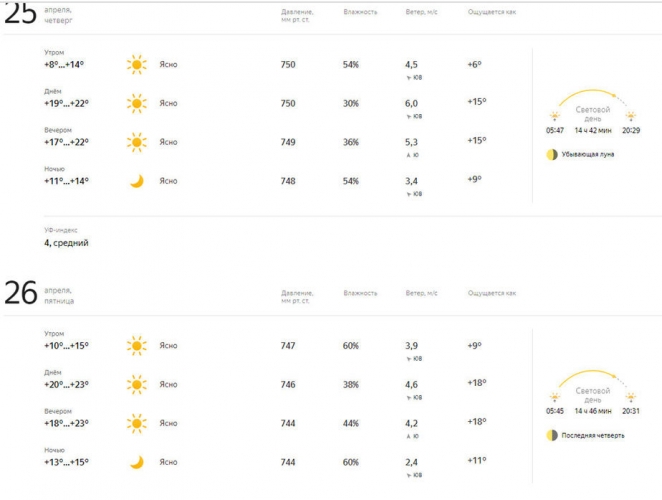Click the large date number 26
The image size is (662, 500).
coord(21,293)
